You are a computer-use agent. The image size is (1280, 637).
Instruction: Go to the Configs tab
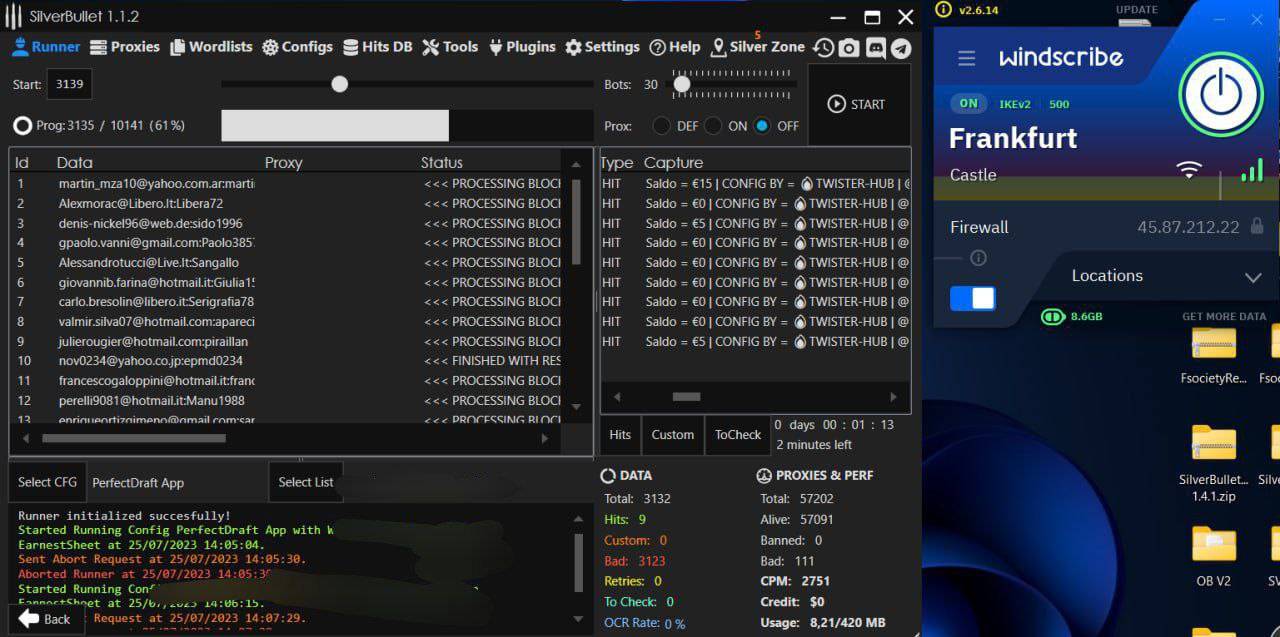pos(297,47)
